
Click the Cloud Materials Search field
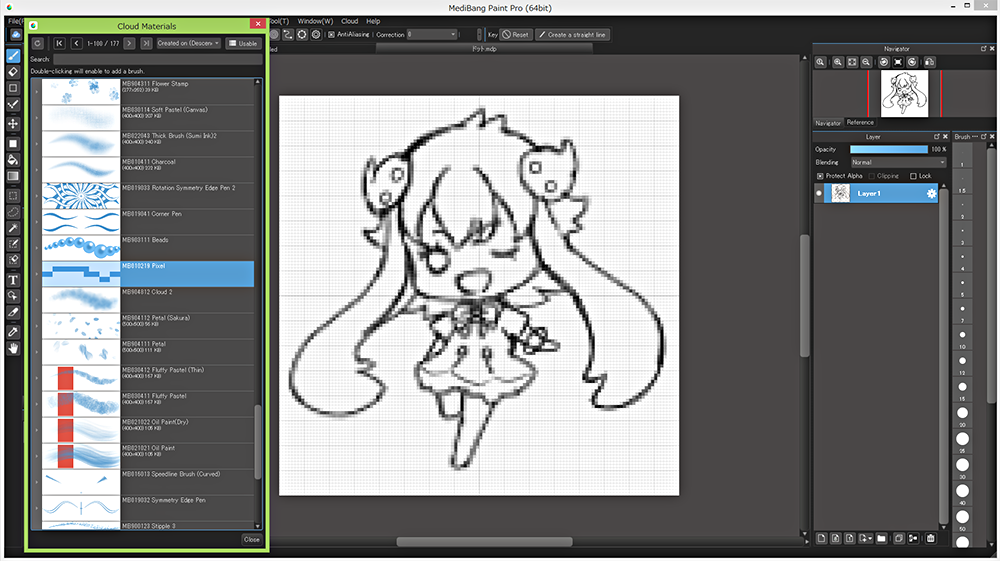pos(157,59)
